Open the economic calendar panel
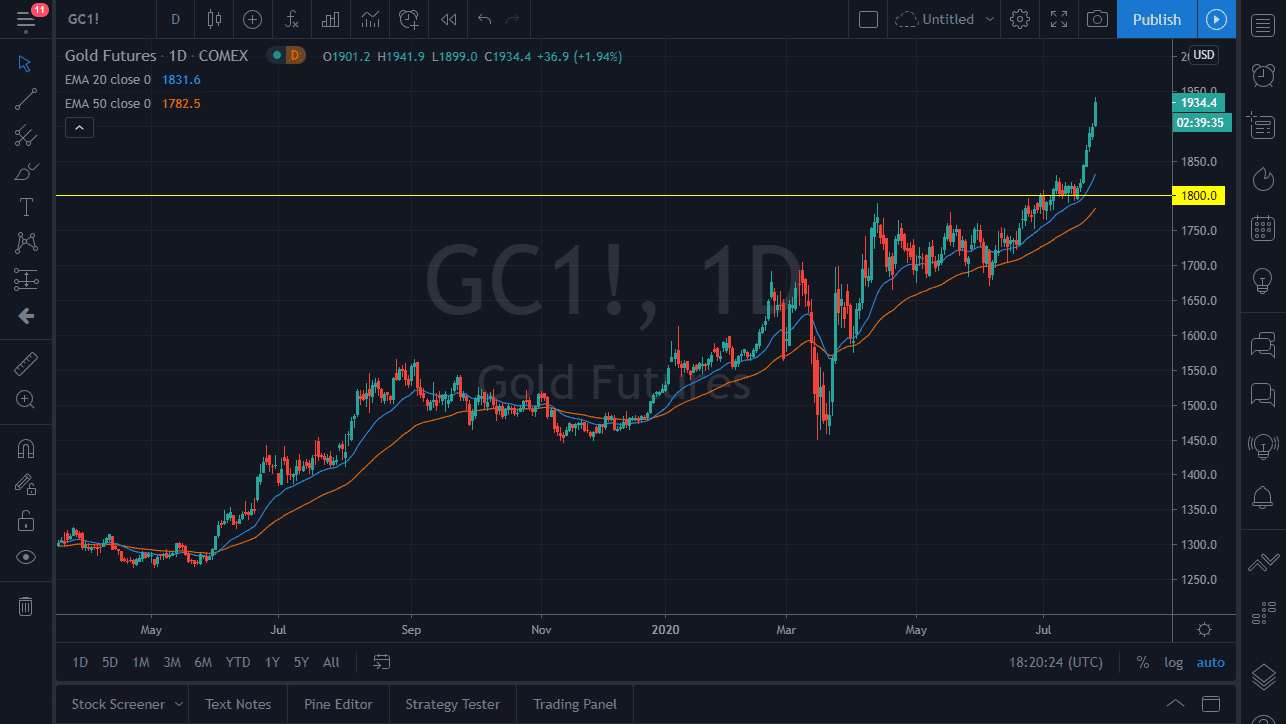 (1263, 229)
